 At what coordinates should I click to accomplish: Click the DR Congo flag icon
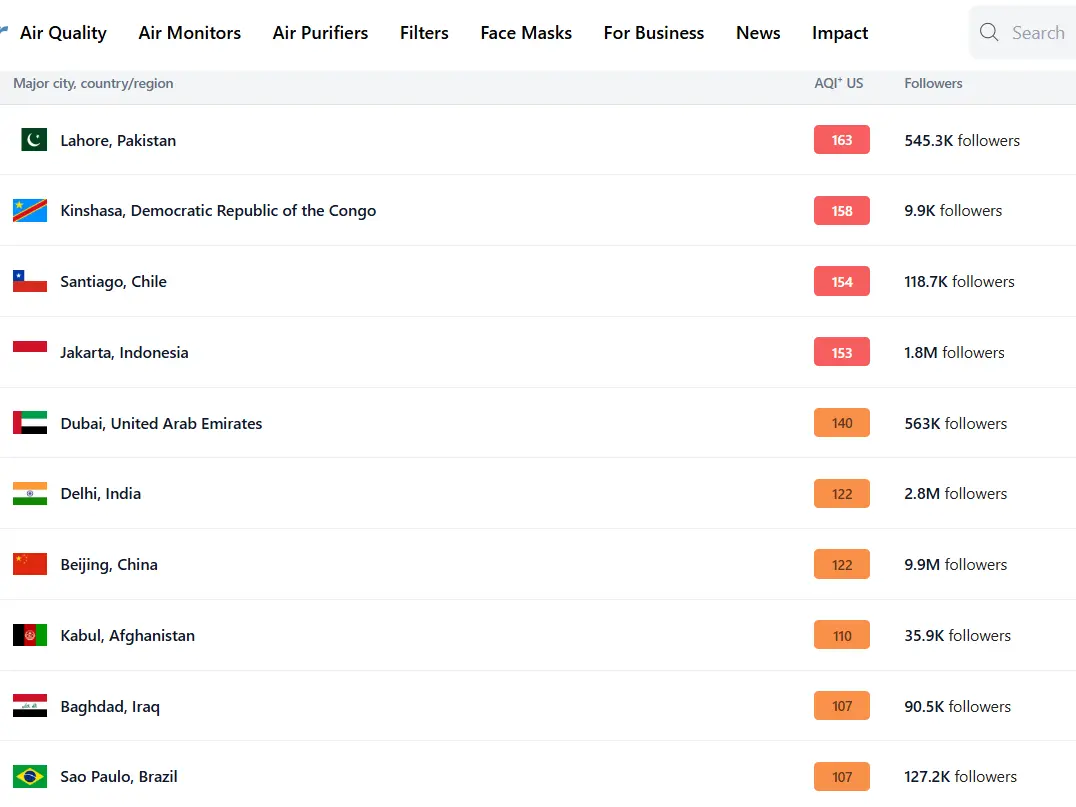(30, 210)
